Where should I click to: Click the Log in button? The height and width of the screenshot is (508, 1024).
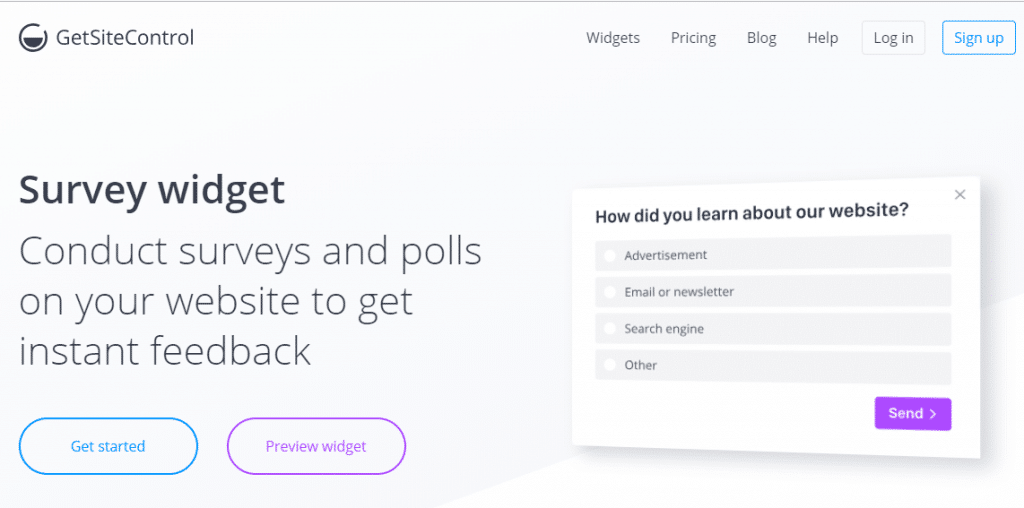[x=893, y=38]
